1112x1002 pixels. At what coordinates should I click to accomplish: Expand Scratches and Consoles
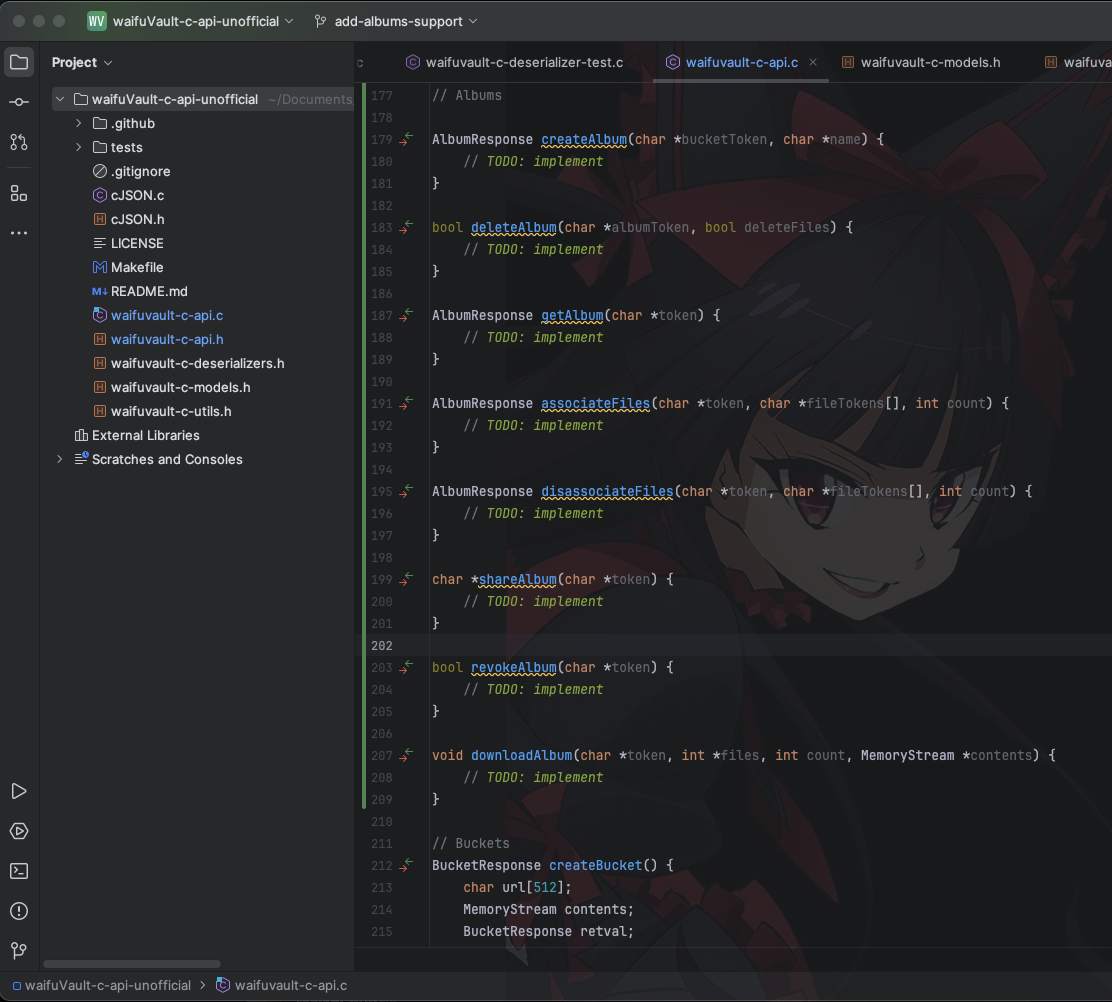tap(60, 460)
